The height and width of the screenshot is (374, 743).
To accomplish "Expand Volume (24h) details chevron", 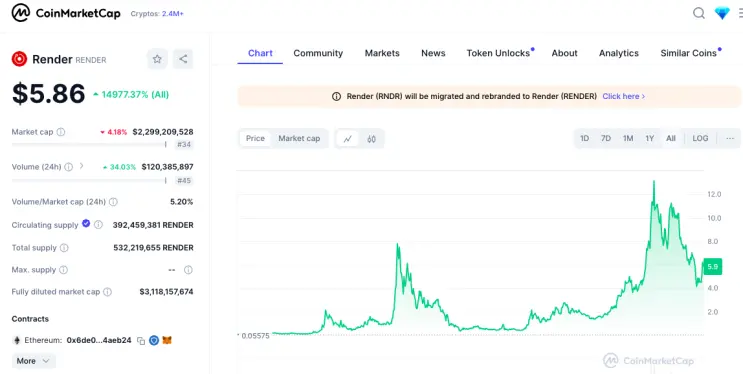I will (x=82, y=166).
